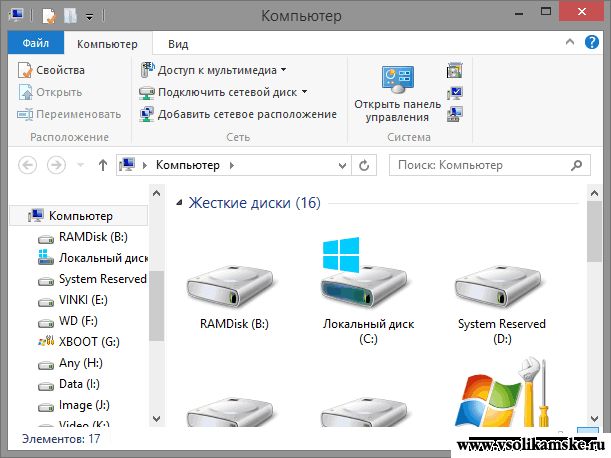
Task: Click Добавить сетевое расположение icon
Action: [147, 114]
